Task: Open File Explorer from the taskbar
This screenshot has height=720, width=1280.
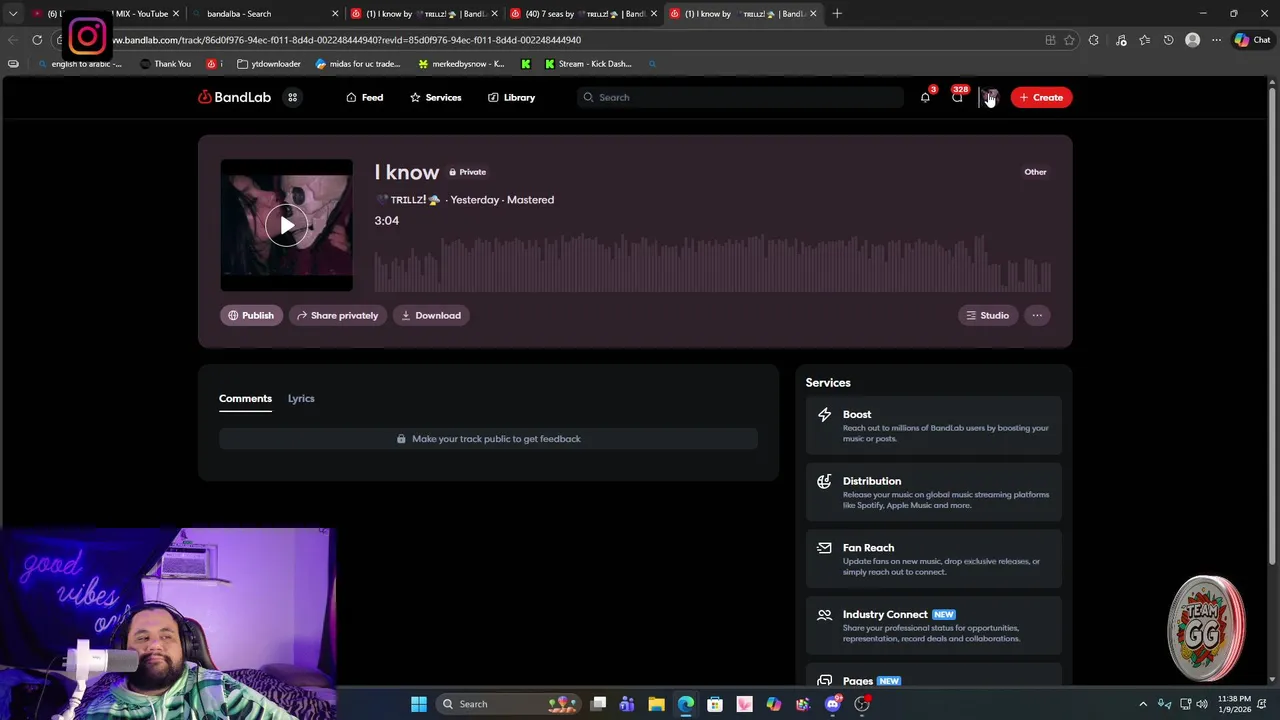Action: 656,704
